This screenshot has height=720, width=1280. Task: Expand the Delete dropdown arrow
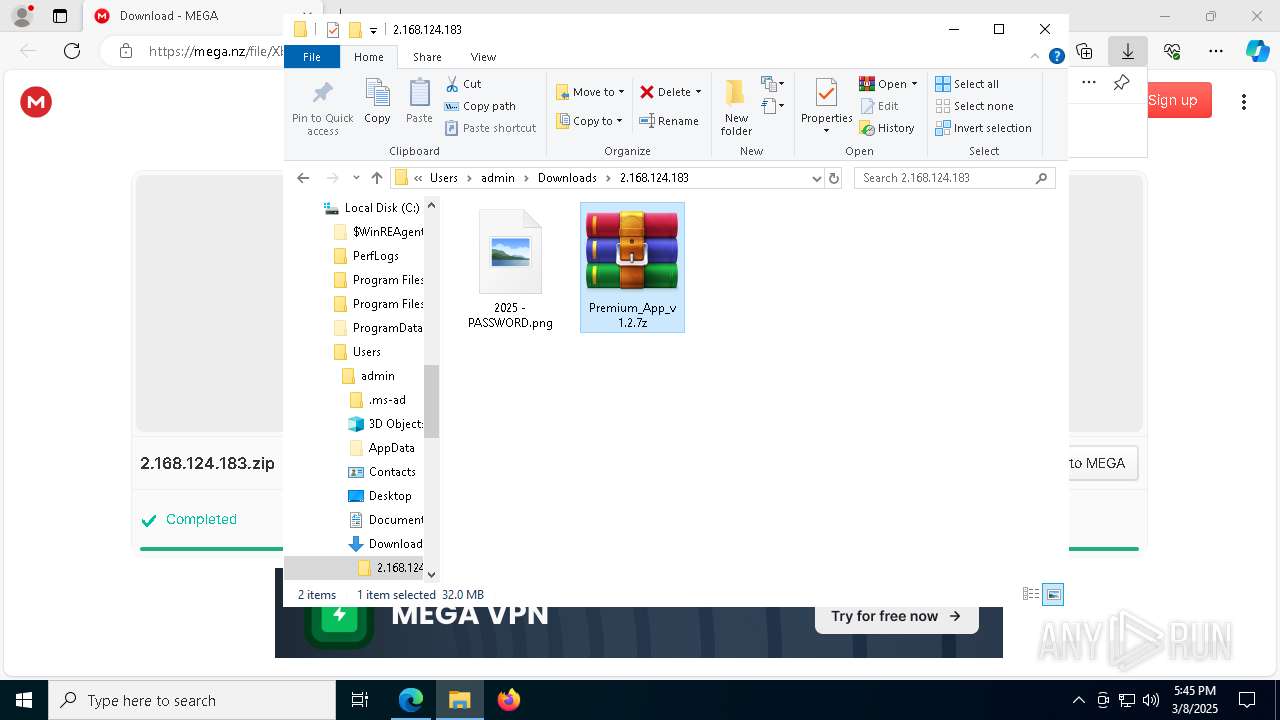coord(698,92)
